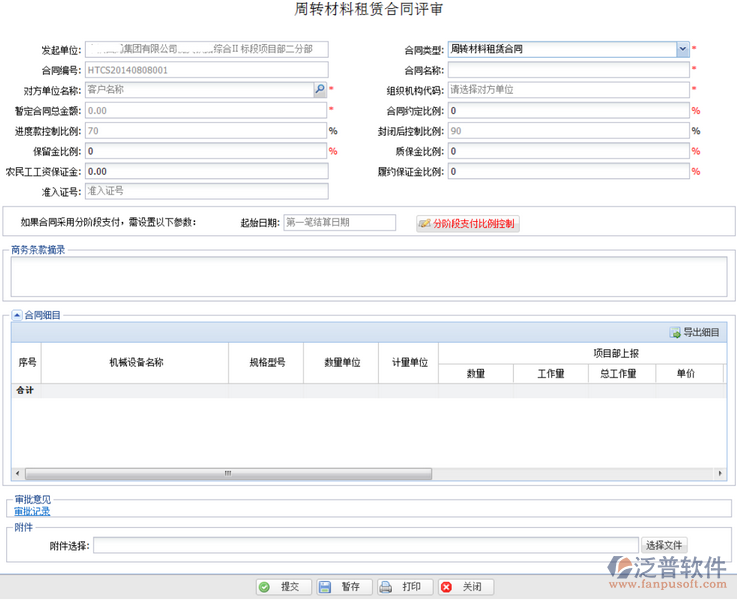Screen dimensions: 737x600
Task: Click the 商务条款摘录 text area
Action: coord(368,277)
